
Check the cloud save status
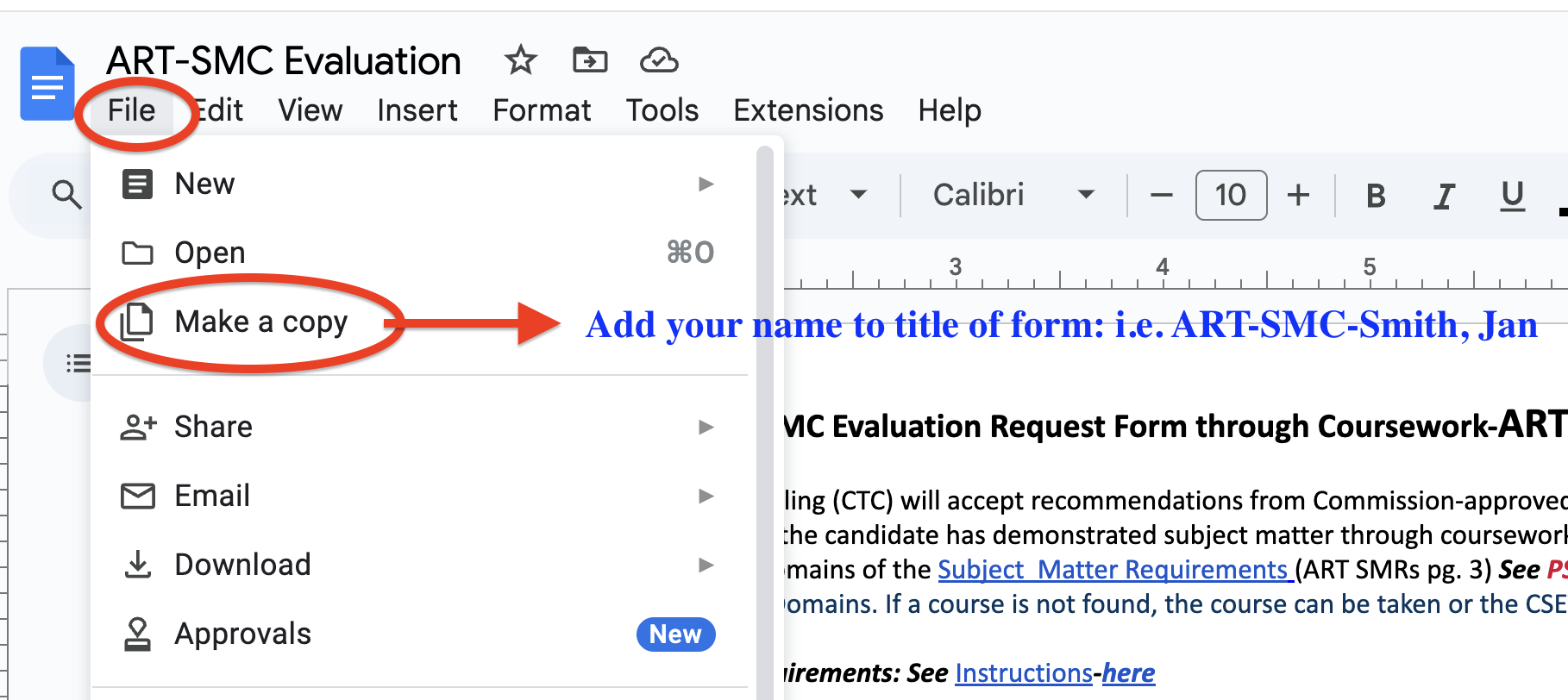[x=658, y=60]
